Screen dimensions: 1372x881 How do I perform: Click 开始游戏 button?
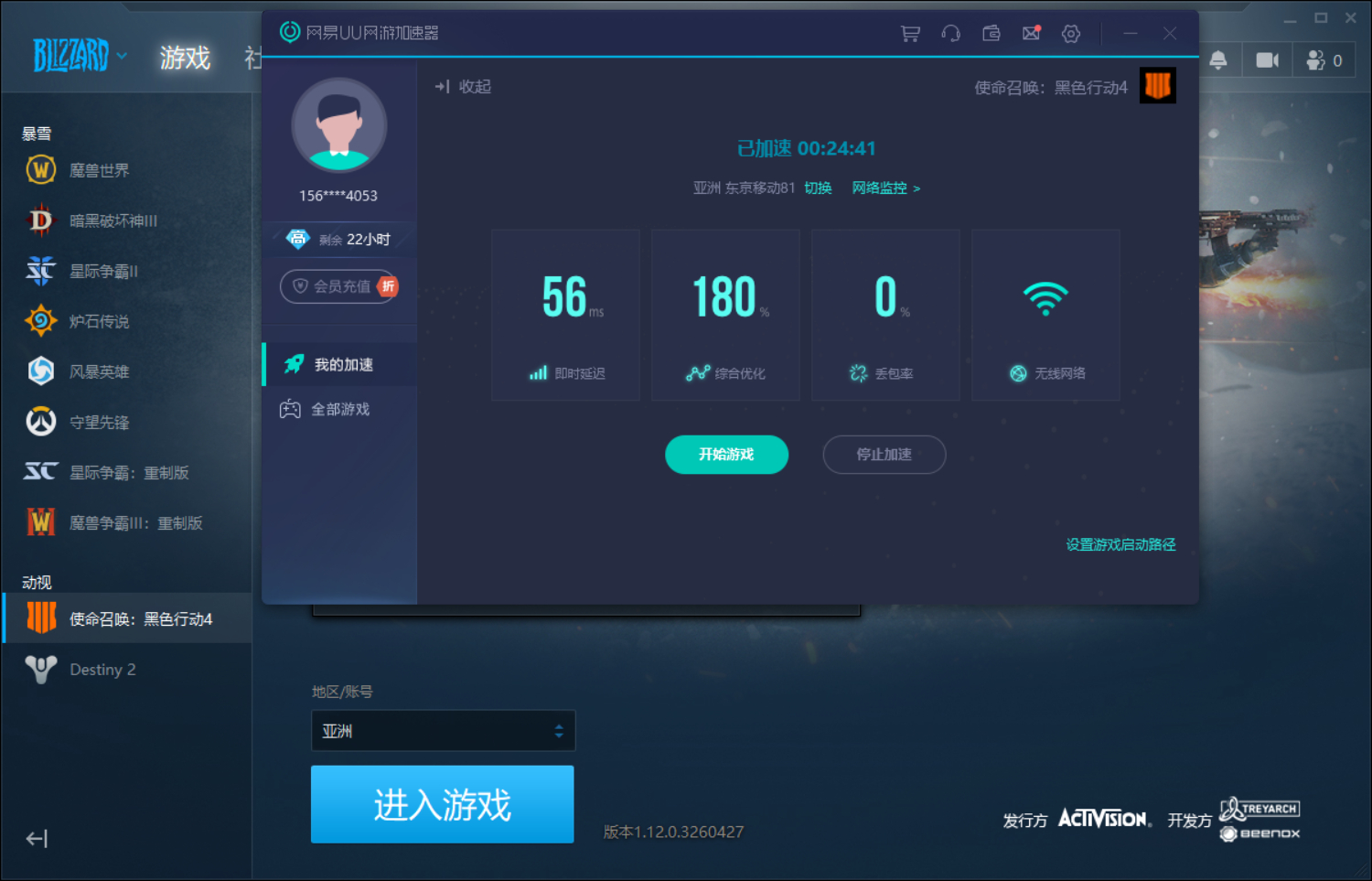(726, 455)
